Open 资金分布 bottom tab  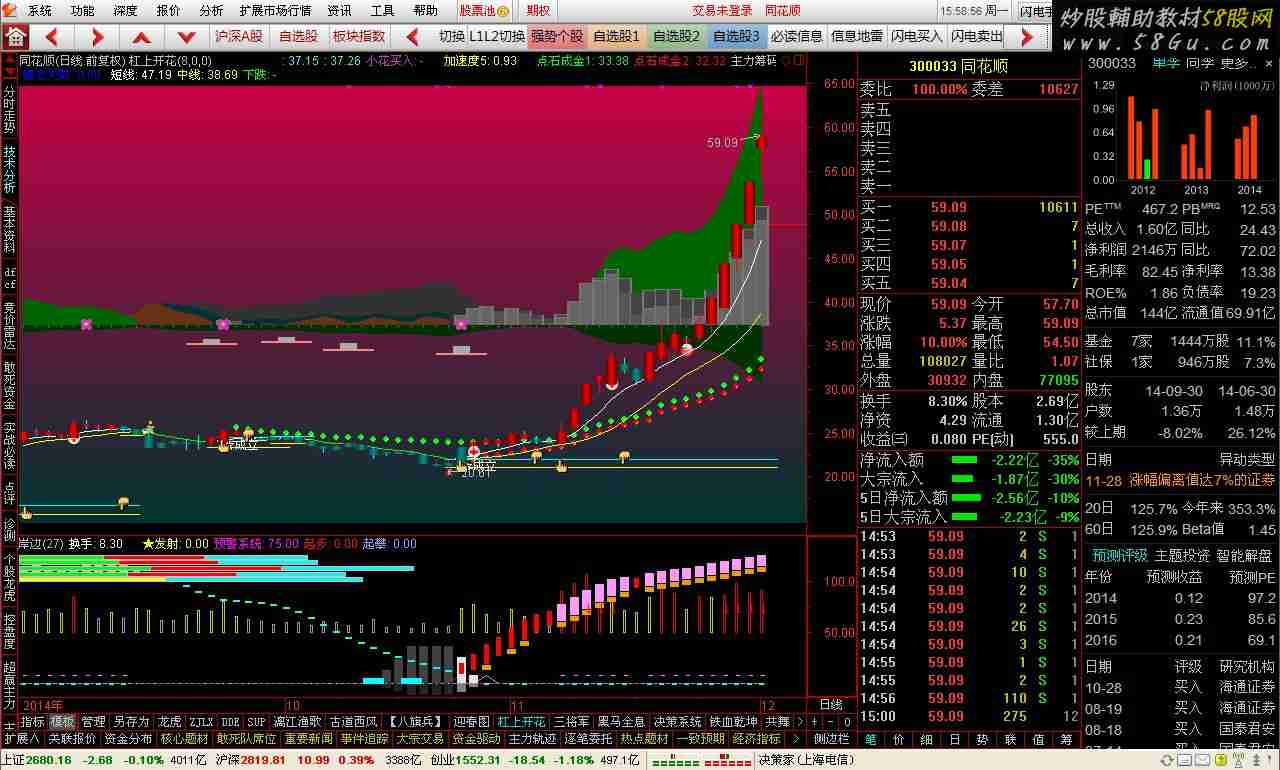(x=128, y=739)
